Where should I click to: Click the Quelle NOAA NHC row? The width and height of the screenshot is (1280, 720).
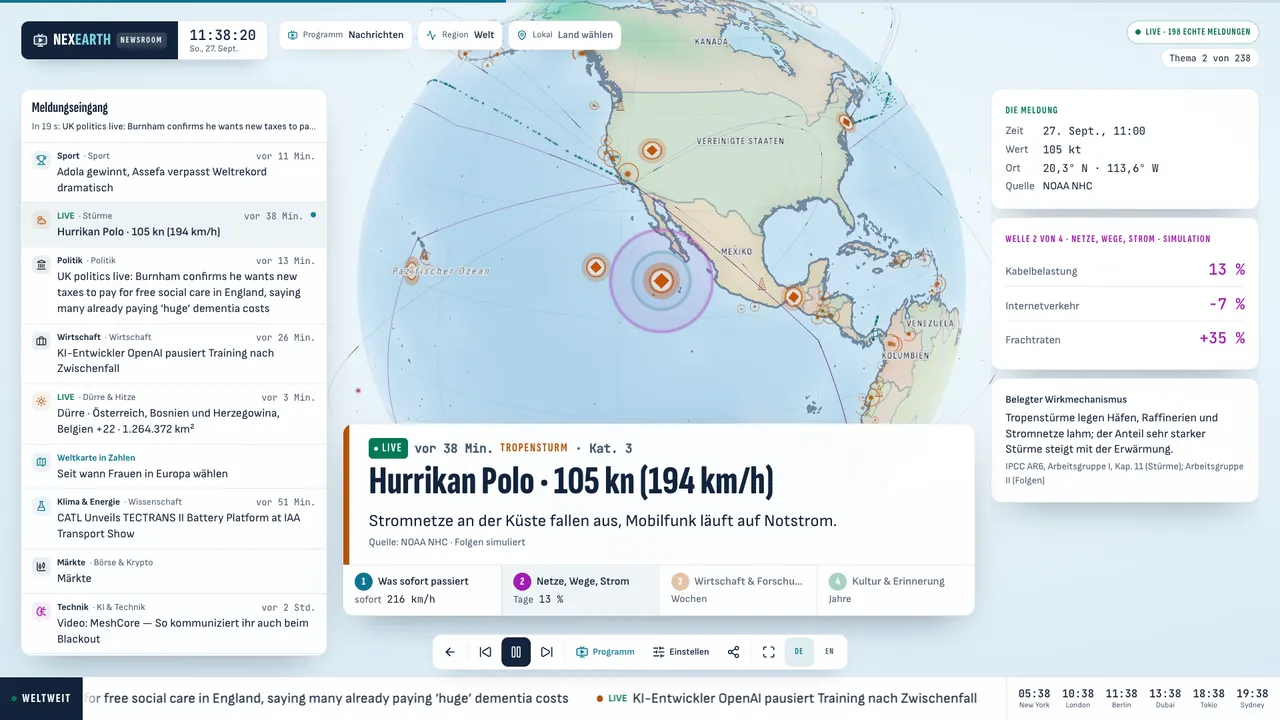[1125, 186]
